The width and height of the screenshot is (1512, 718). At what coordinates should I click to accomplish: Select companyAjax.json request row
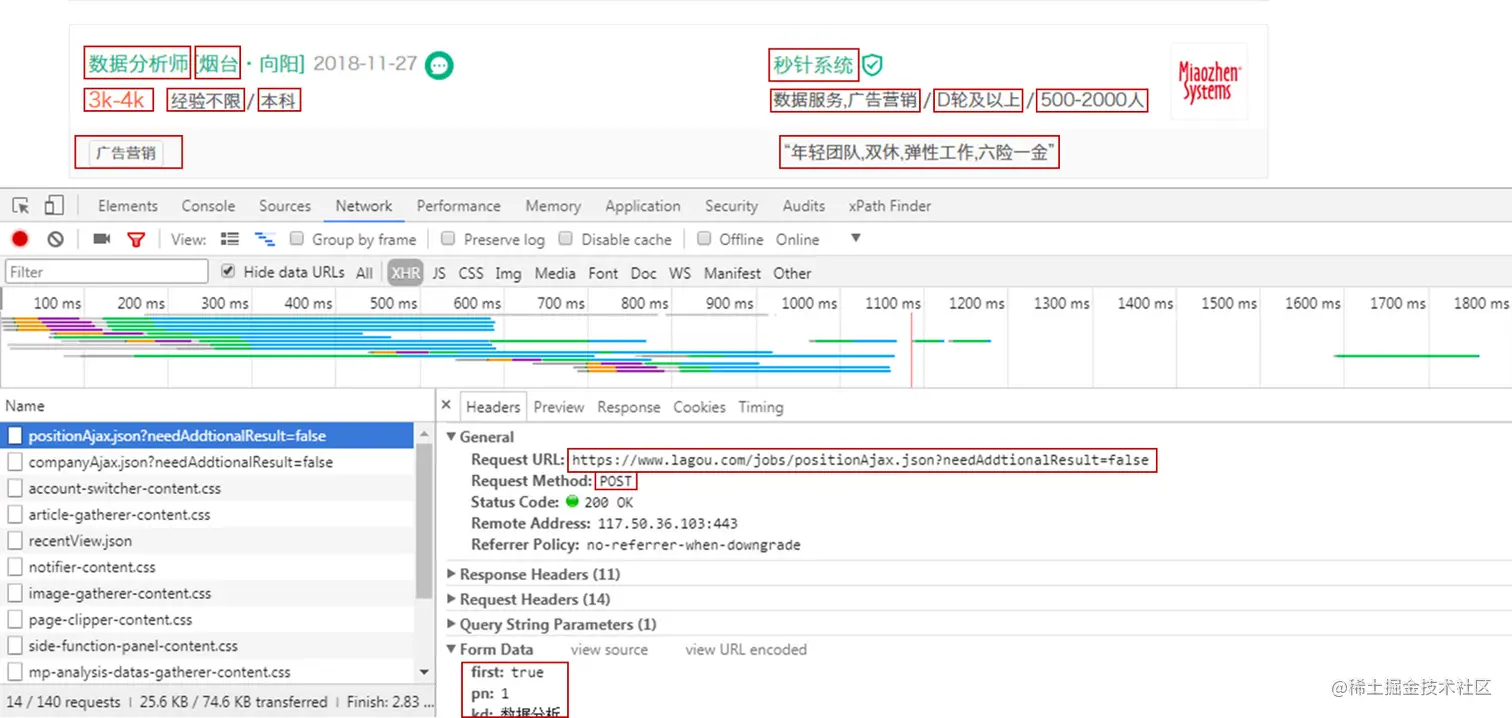207,462
